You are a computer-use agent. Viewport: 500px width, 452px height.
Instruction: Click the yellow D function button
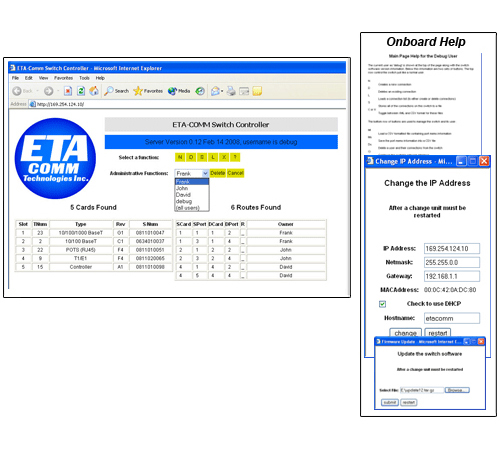[x=191, y=157]
